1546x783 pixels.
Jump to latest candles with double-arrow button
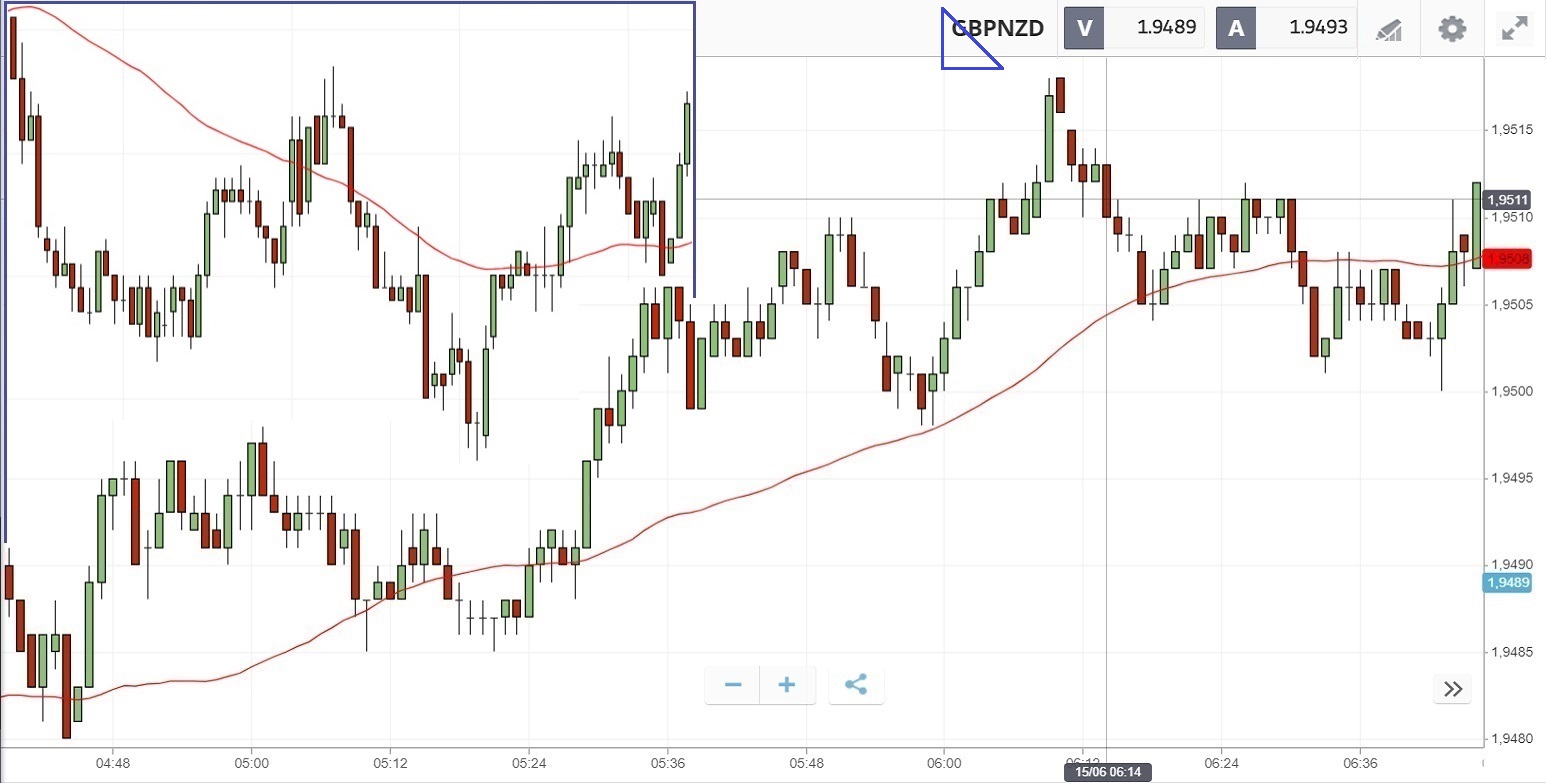1453,688
